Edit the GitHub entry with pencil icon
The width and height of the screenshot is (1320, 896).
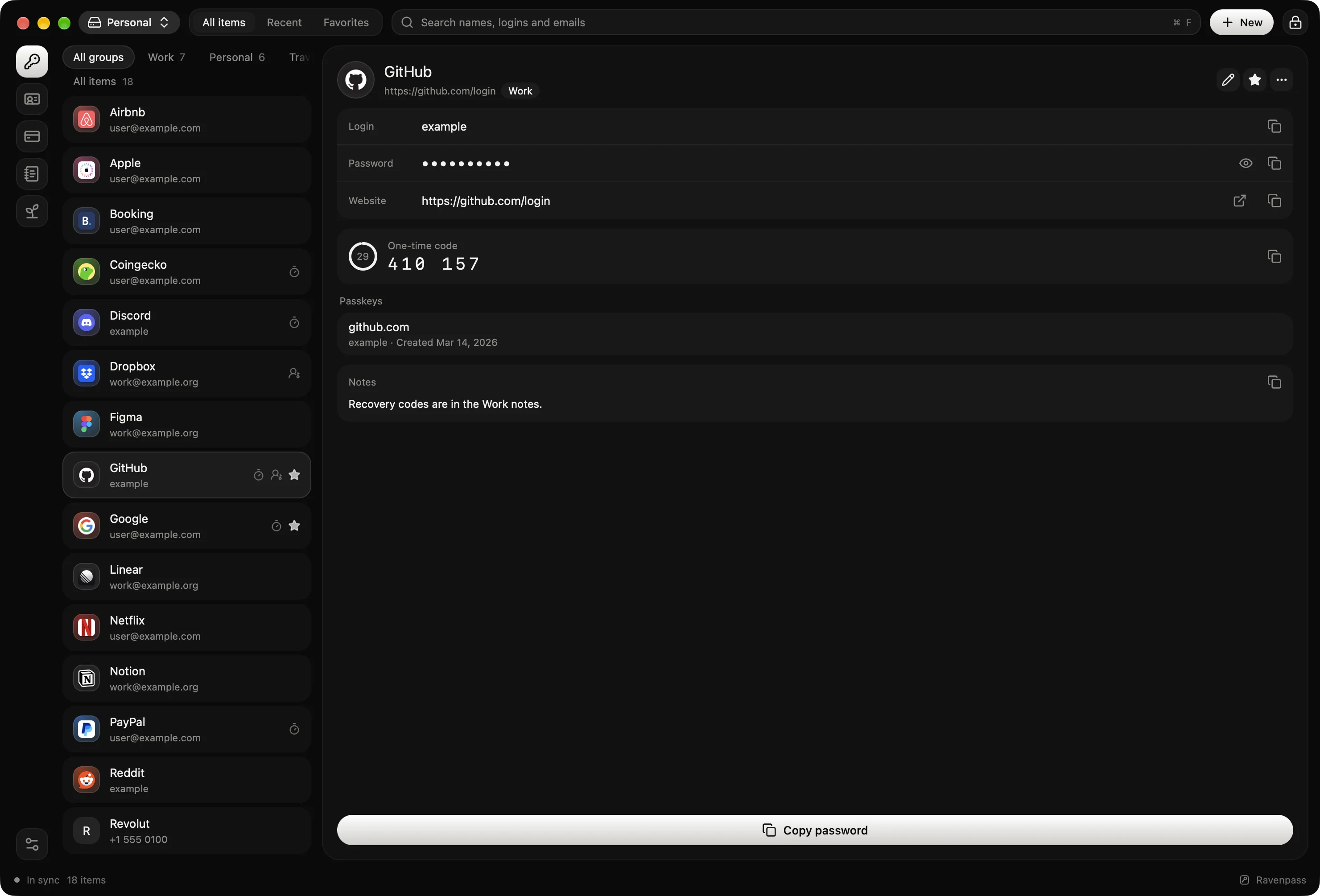1228,80
